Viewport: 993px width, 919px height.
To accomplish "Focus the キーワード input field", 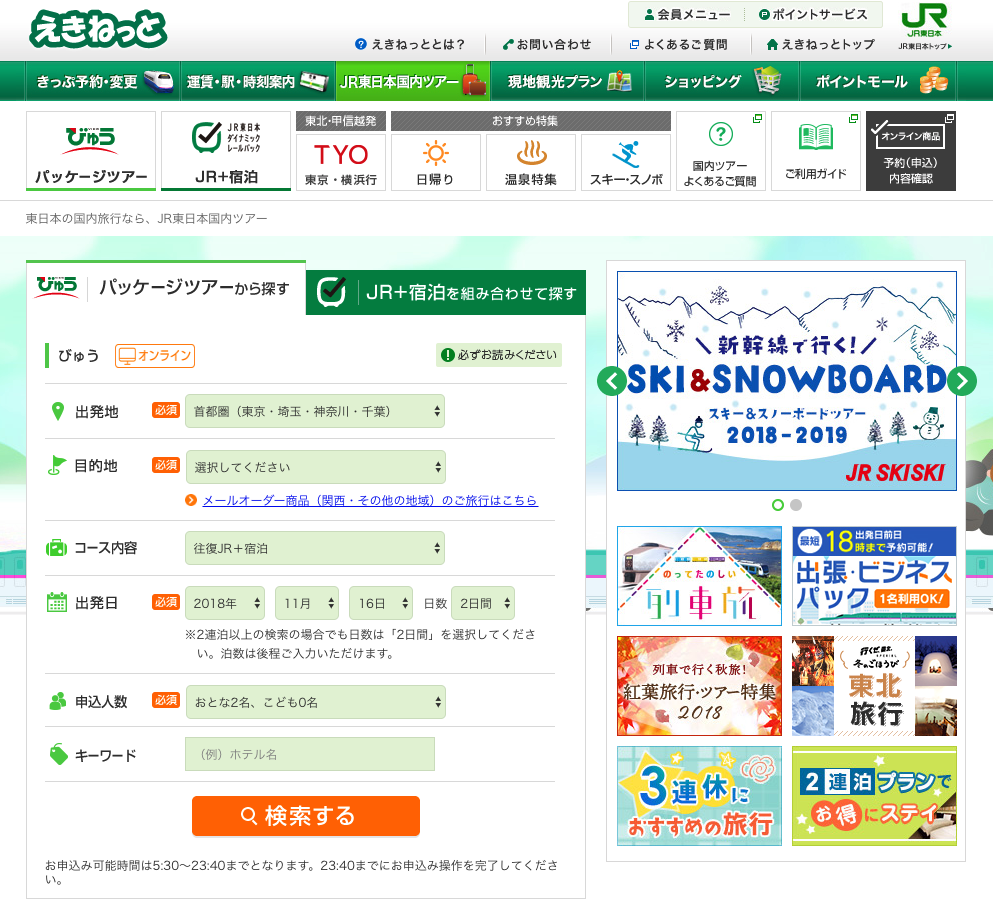I will coord(310,754).
